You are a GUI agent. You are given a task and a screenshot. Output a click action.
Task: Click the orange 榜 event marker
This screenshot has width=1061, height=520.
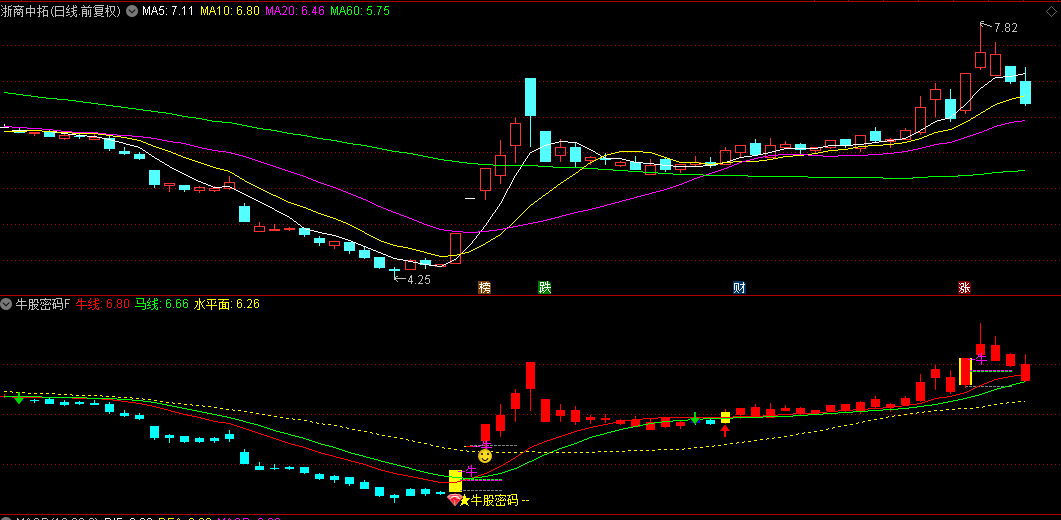[484, 287]
